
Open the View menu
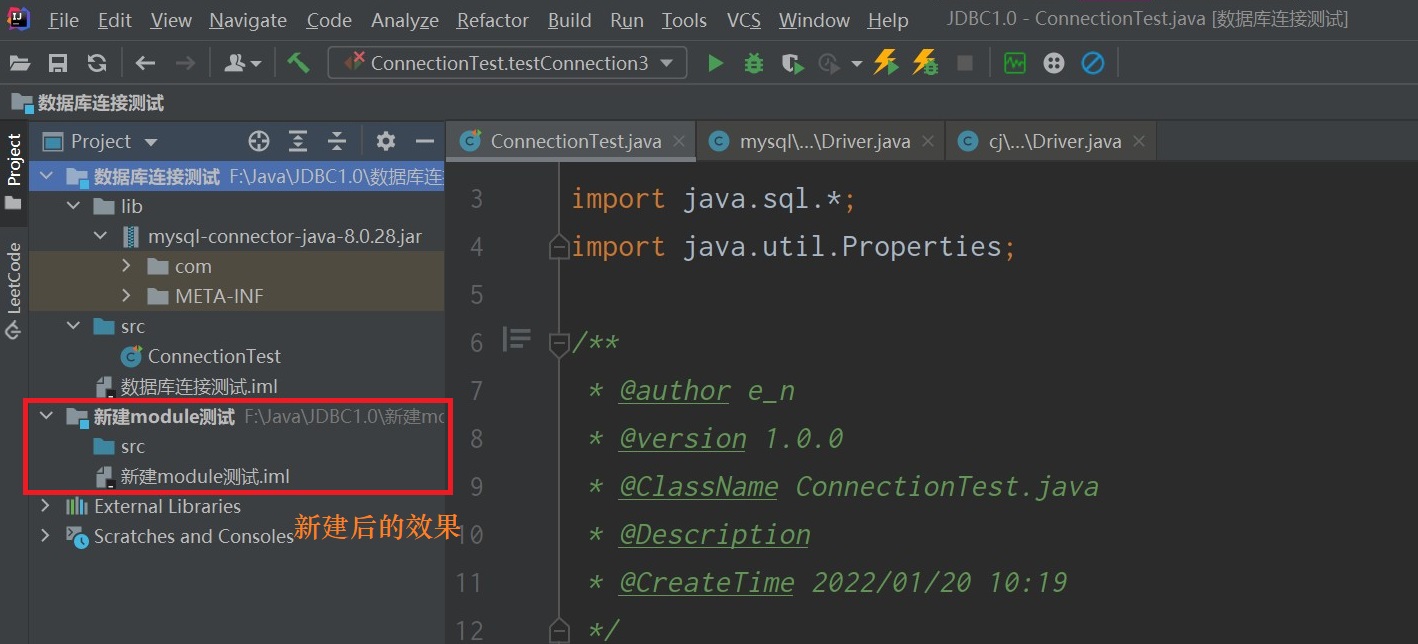coord(171,20)
